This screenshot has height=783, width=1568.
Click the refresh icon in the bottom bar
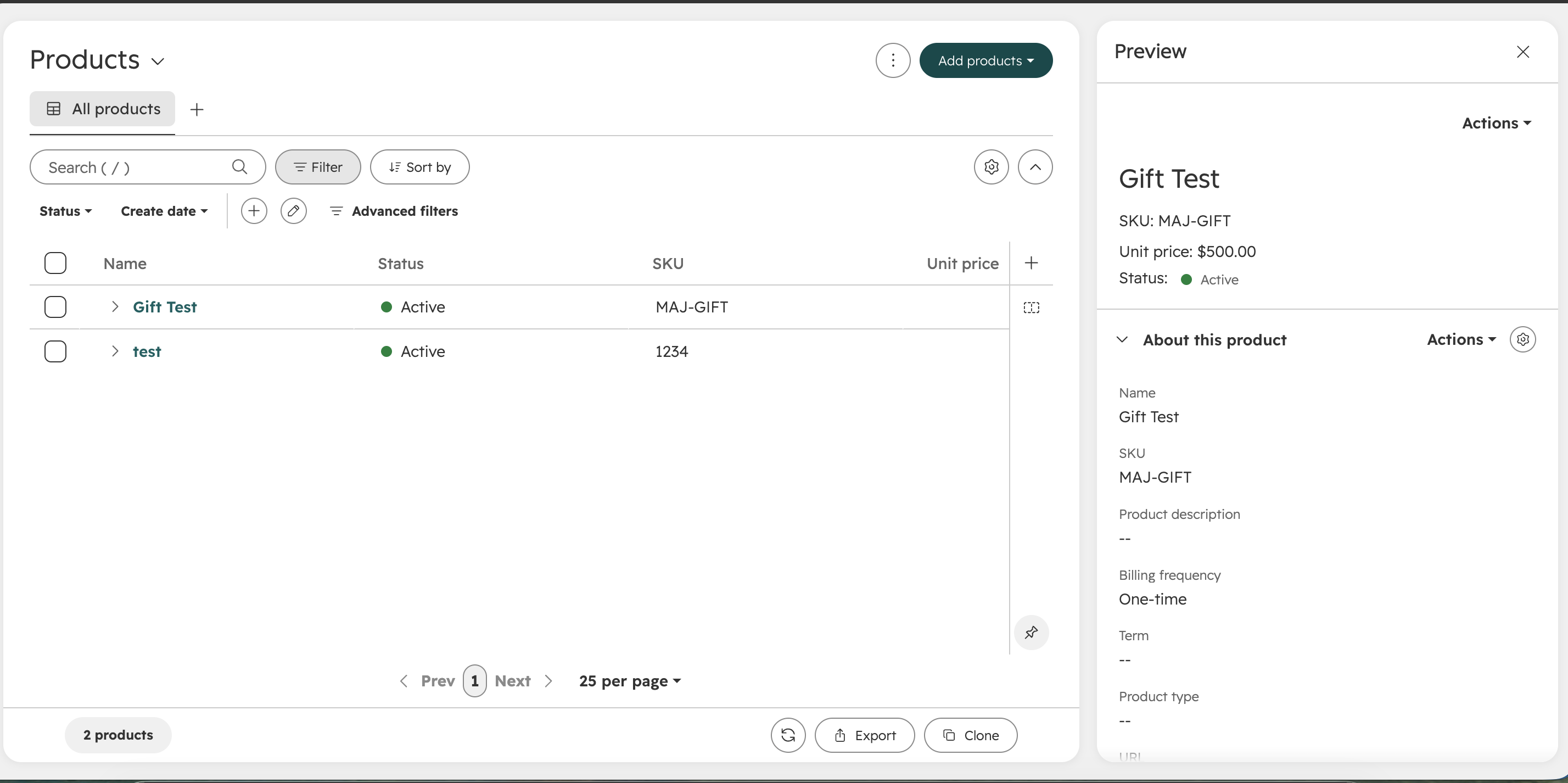(788, 735)
